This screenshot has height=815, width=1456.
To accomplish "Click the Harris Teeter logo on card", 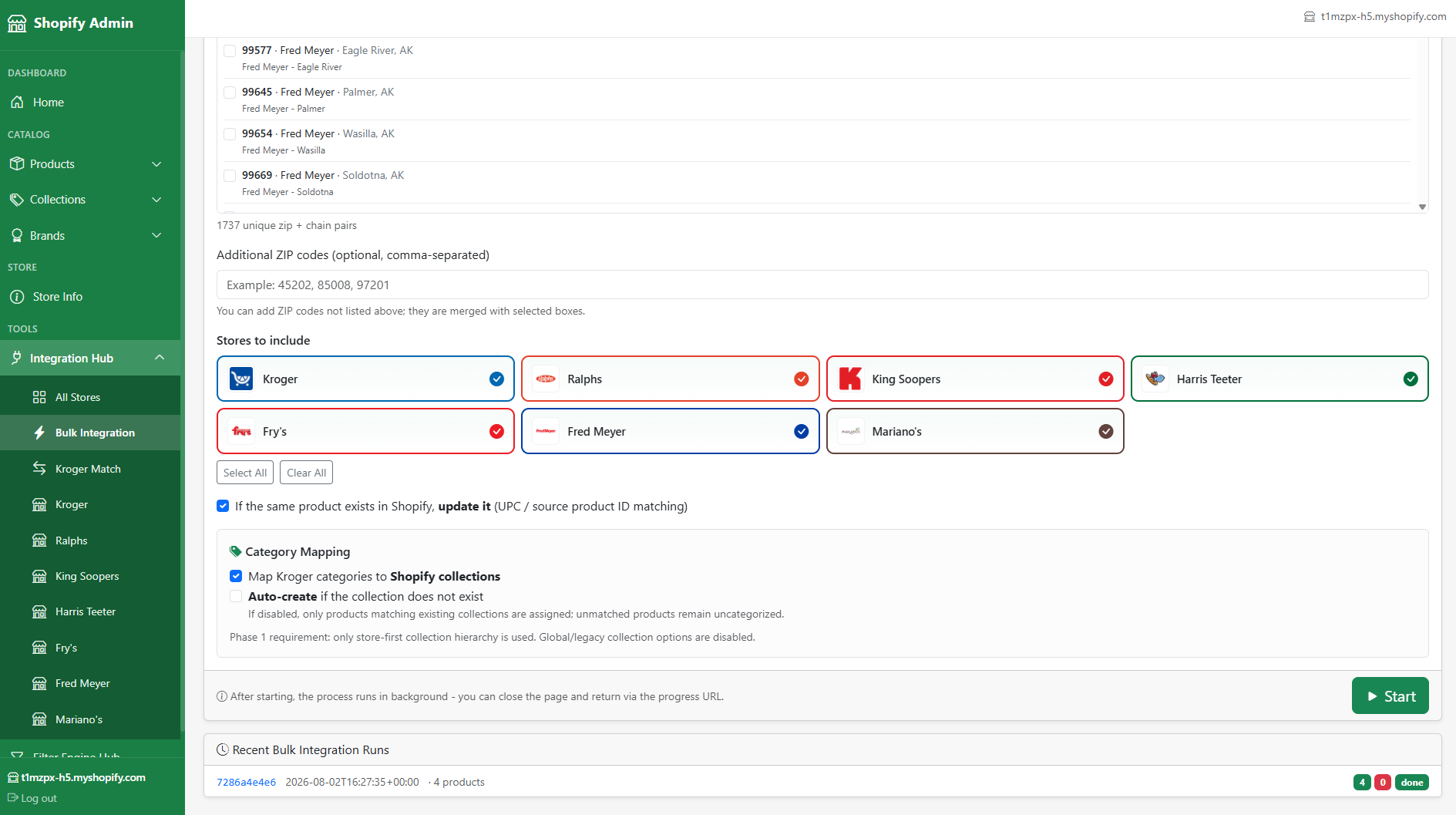I will [x=1155, y=379].
